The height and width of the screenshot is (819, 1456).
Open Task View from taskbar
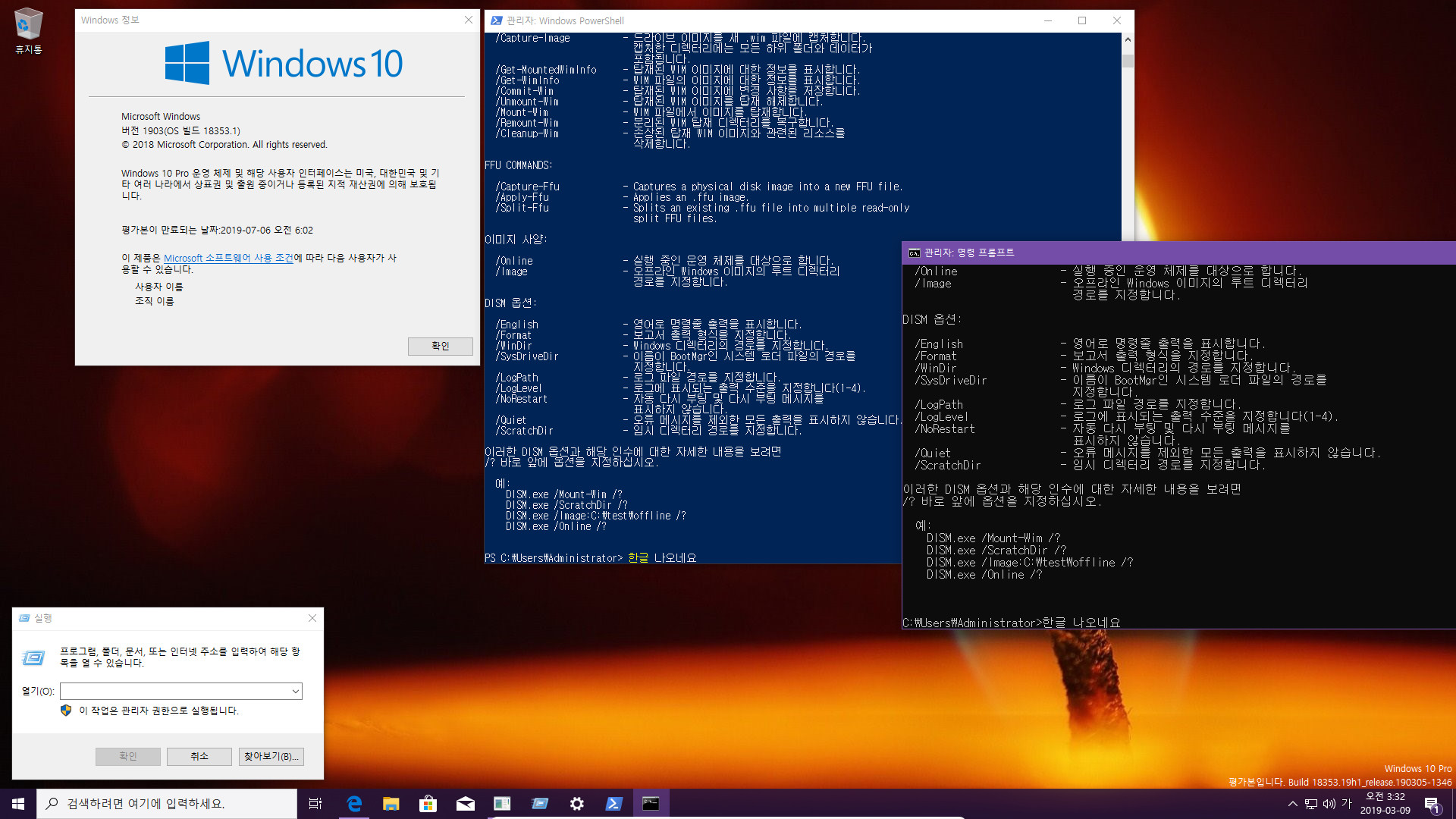click(315, 804)
